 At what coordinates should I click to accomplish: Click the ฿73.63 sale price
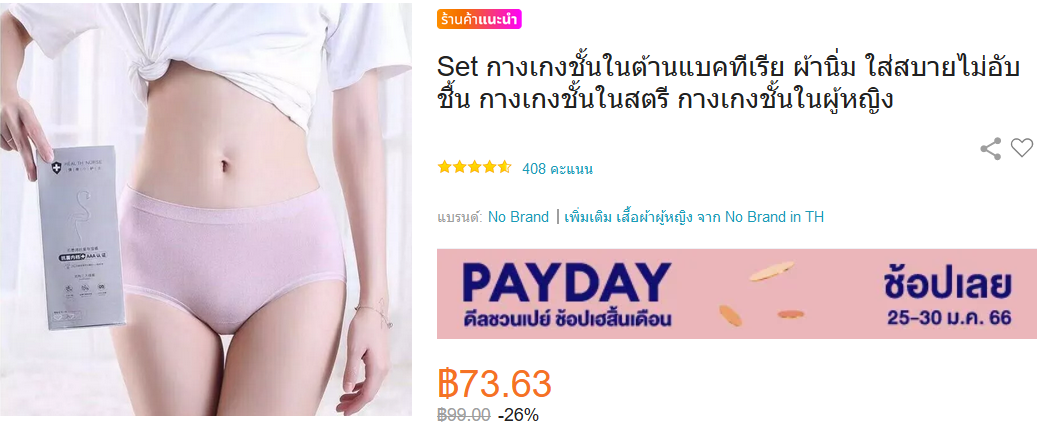pos(494,384)
